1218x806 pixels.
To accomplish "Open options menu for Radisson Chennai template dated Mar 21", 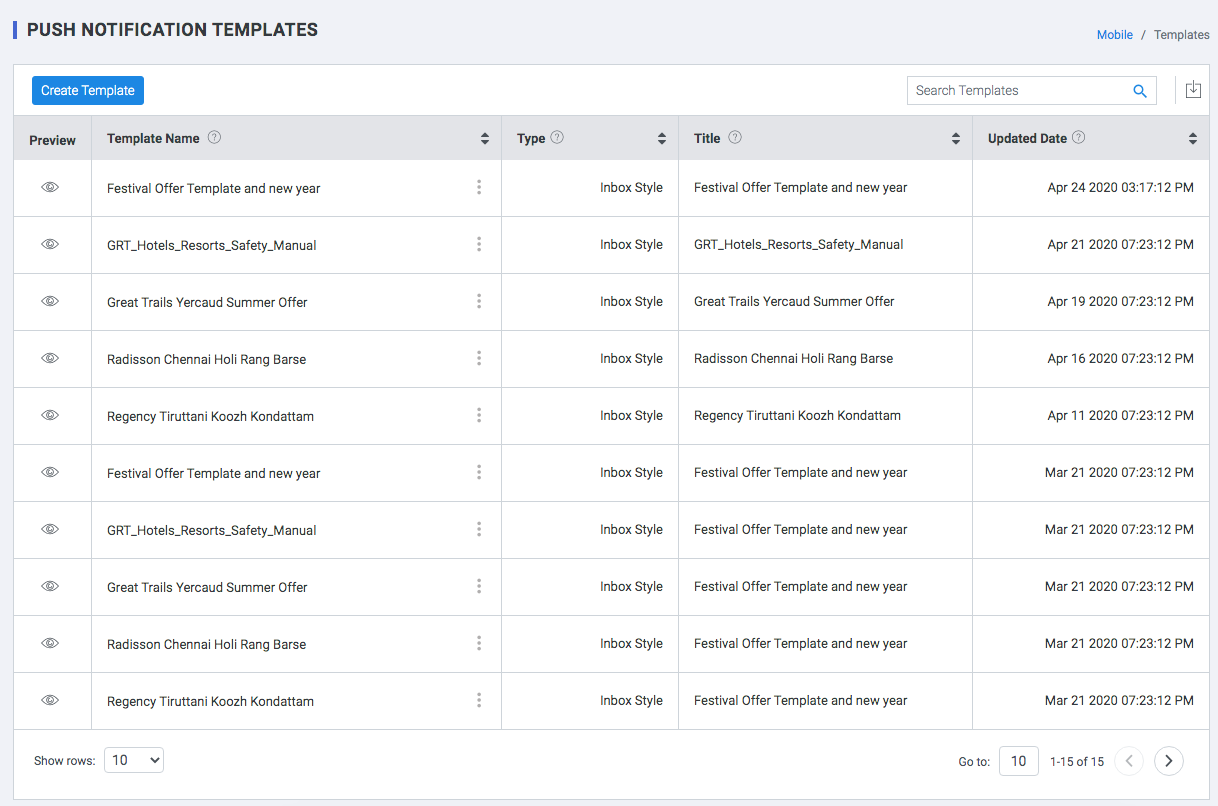I will (479, 643).
